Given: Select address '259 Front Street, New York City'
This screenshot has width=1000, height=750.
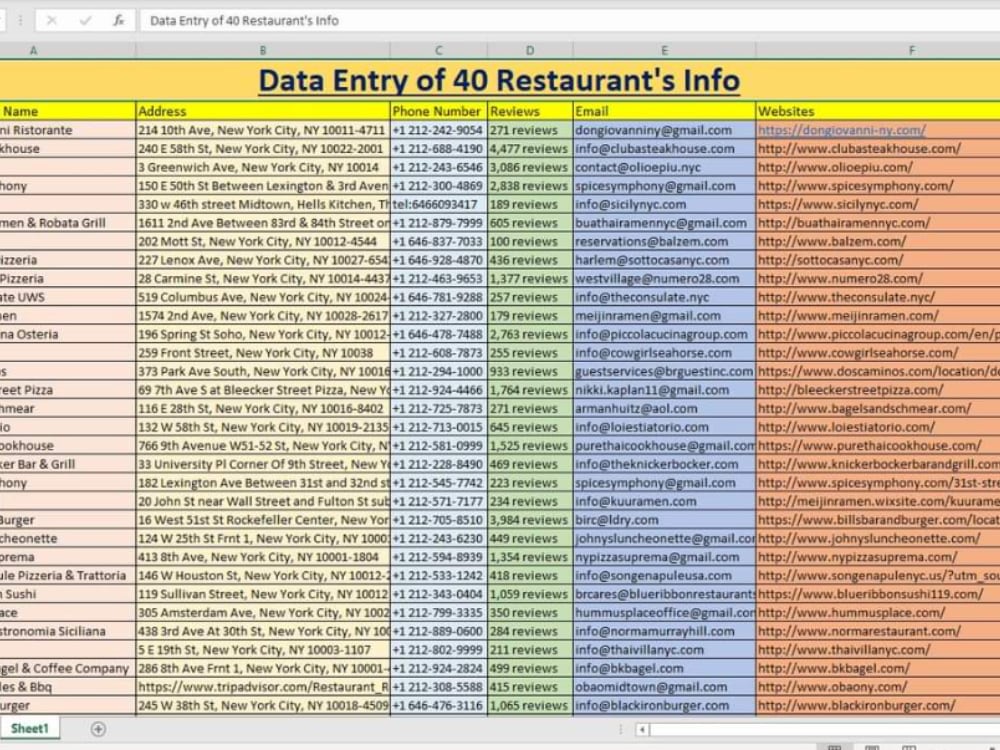Looking at the screenshot, I should click(263, 353).
